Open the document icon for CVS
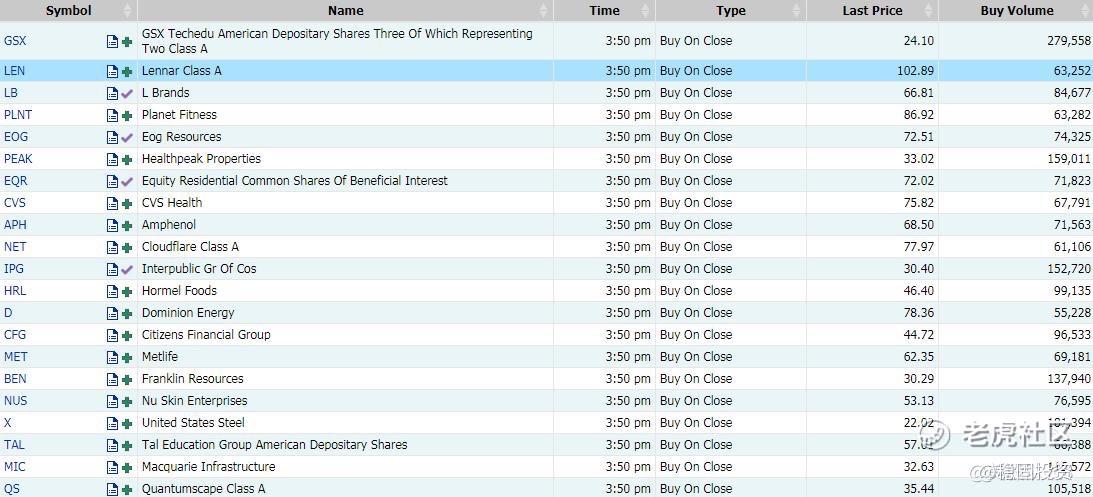 [x=112, y=204]
